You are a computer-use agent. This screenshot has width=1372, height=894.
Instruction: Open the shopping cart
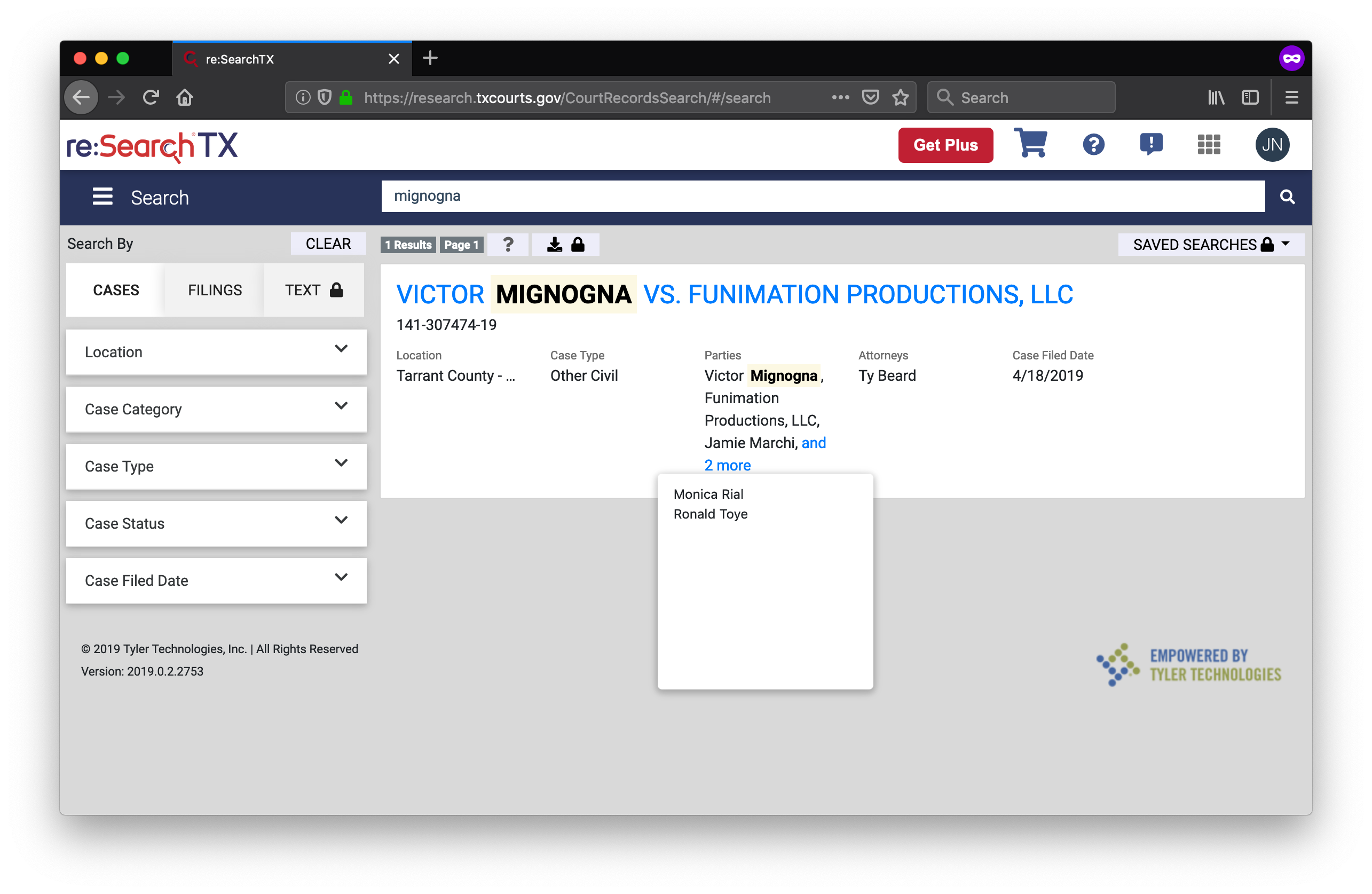tap(1031, 143)
